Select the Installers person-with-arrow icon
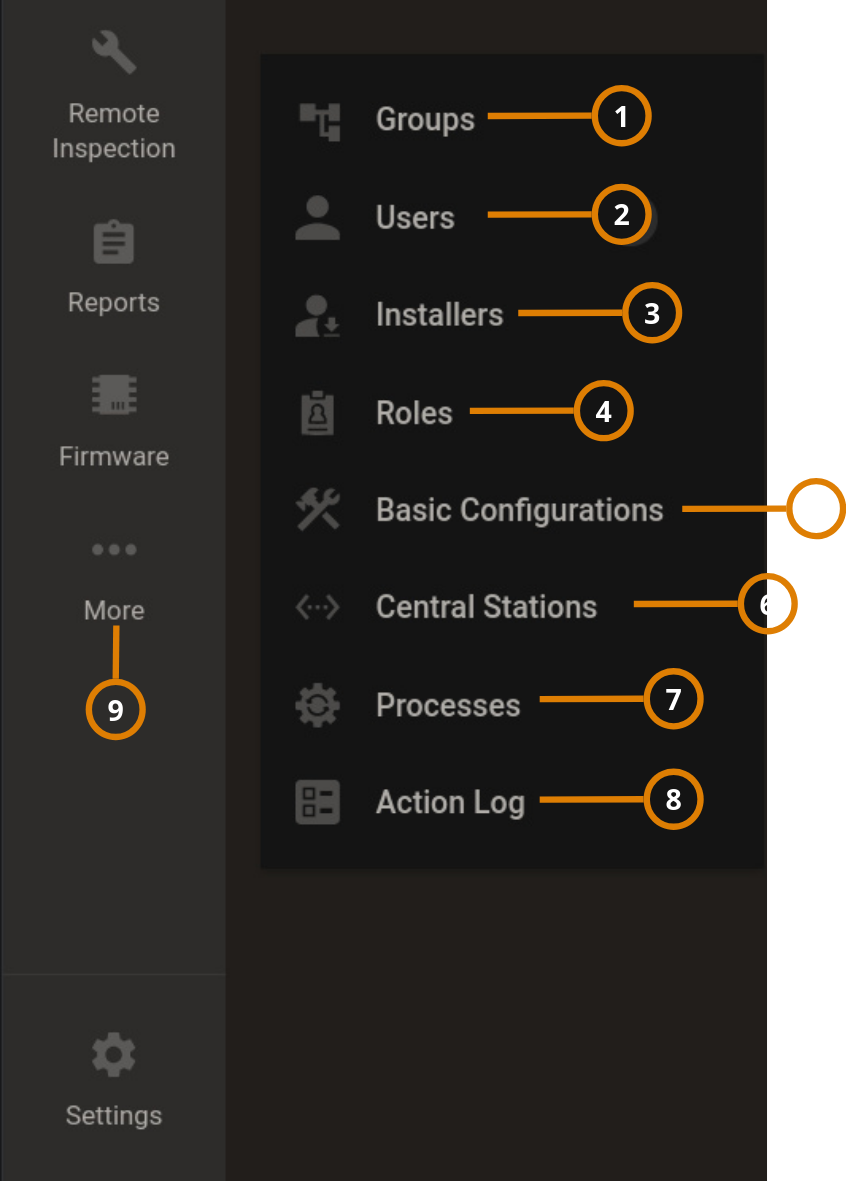The image size is (846, 1181). tap(316, 312)
